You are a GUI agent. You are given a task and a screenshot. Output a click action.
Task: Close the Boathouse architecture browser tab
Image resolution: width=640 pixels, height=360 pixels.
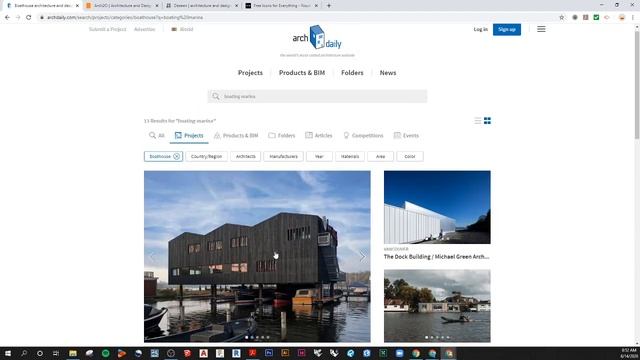(x=77, y=6)
